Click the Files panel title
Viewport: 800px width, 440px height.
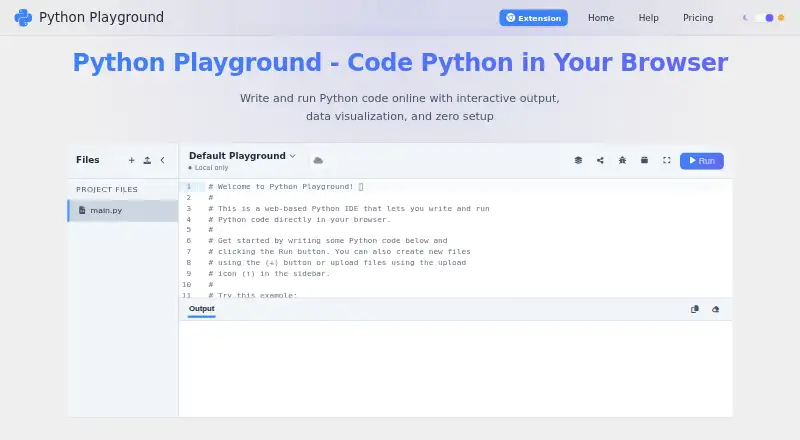pos(88,160)
